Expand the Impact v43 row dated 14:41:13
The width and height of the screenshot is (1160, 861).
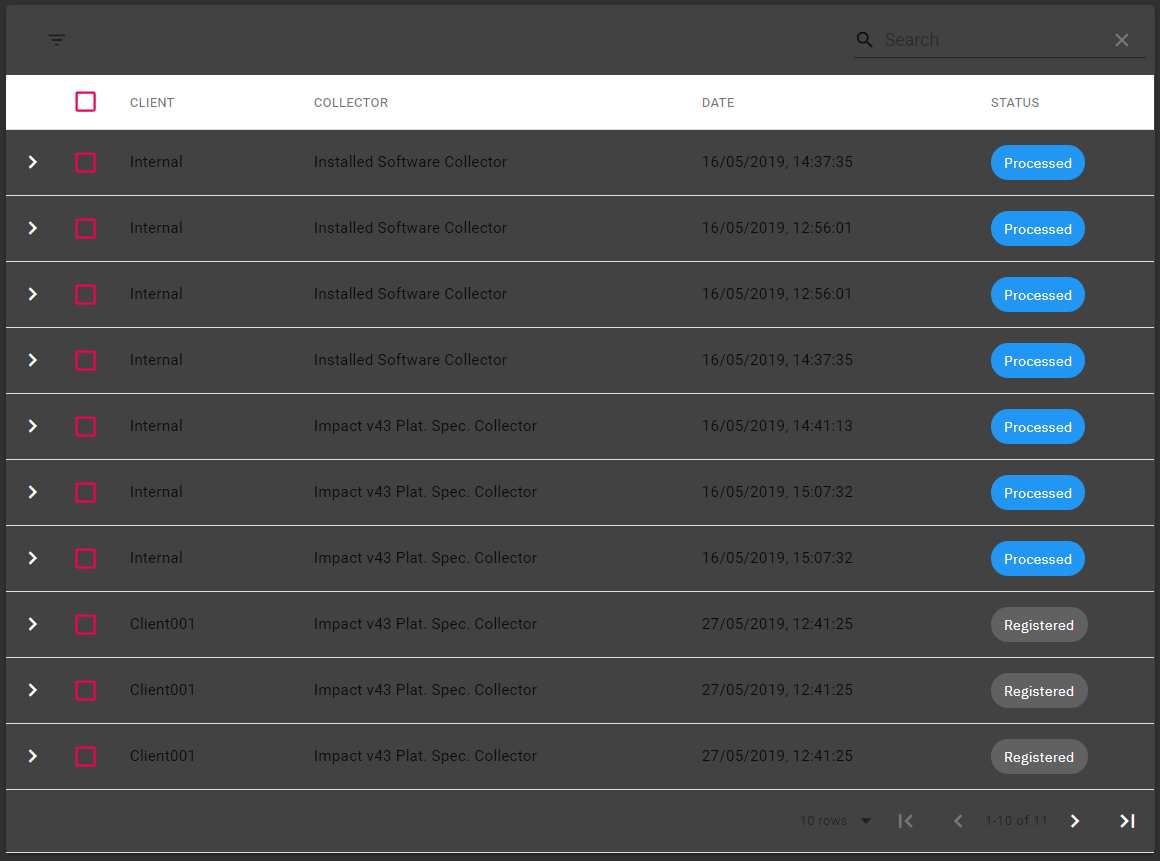tap(32, 426)
